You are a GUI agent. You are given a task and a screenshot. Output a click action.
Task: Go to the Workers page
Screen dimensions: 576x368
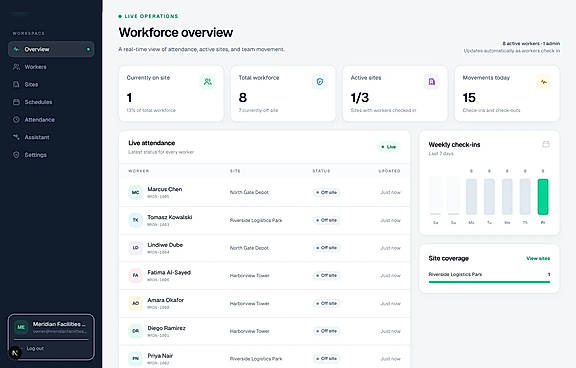tap(51, 67)
